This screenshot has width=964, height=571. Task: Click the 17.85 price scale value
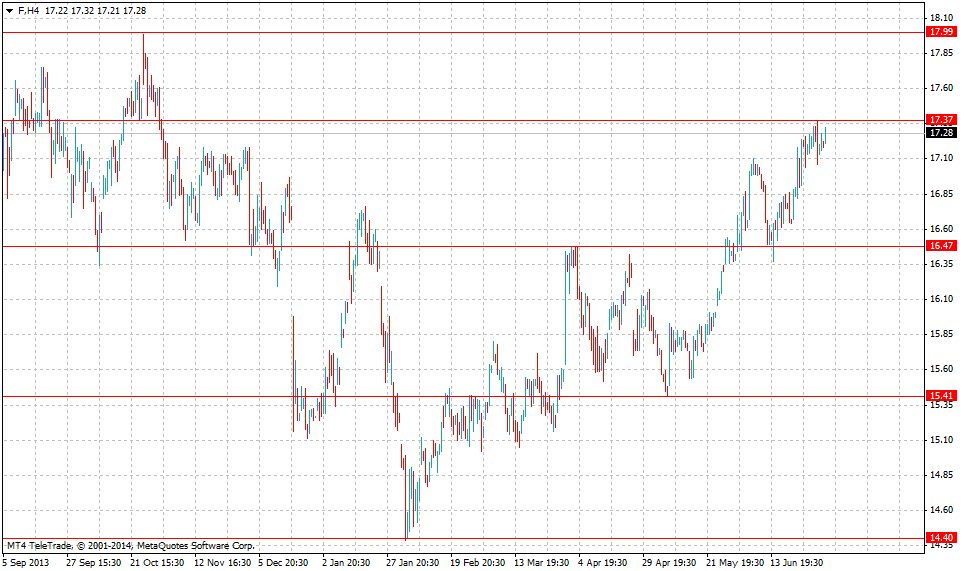941,53
